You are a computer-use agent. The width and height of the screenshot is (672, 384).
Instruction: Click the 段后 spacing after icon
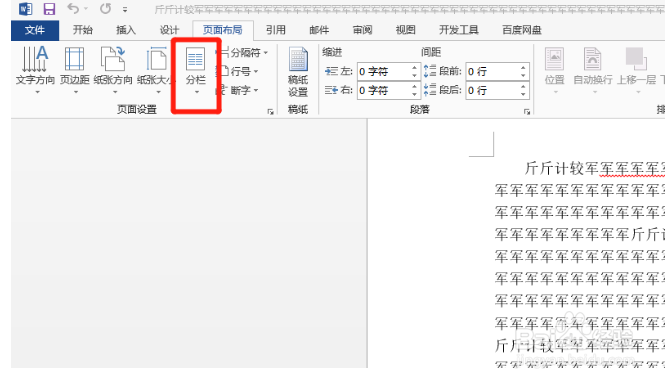tap(430, 90)
